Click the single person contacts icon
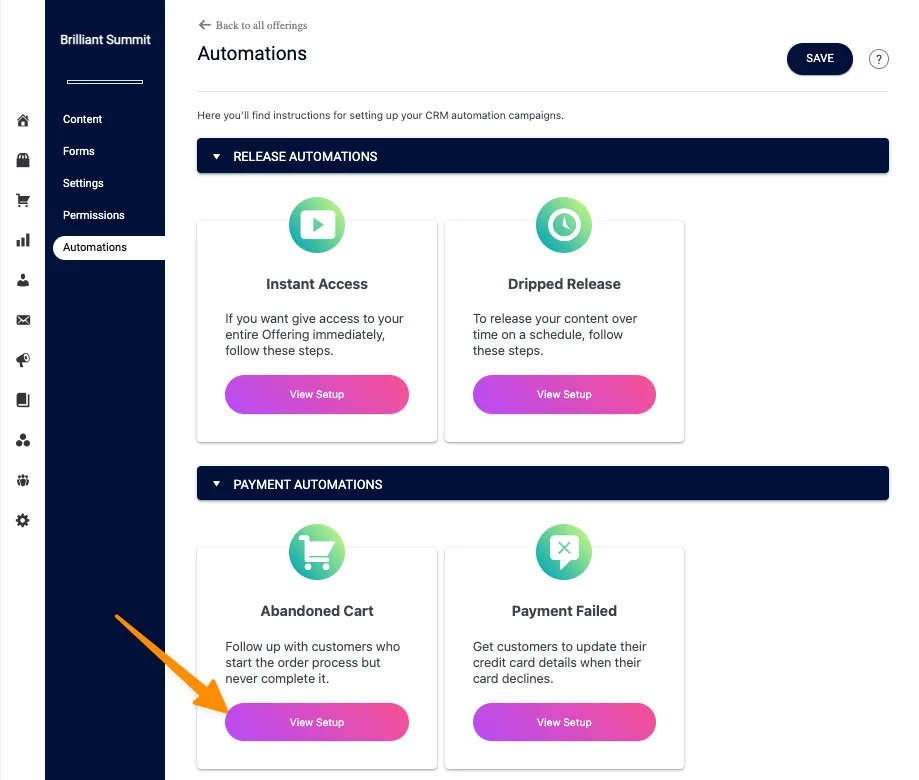 [x=23, y=280]
